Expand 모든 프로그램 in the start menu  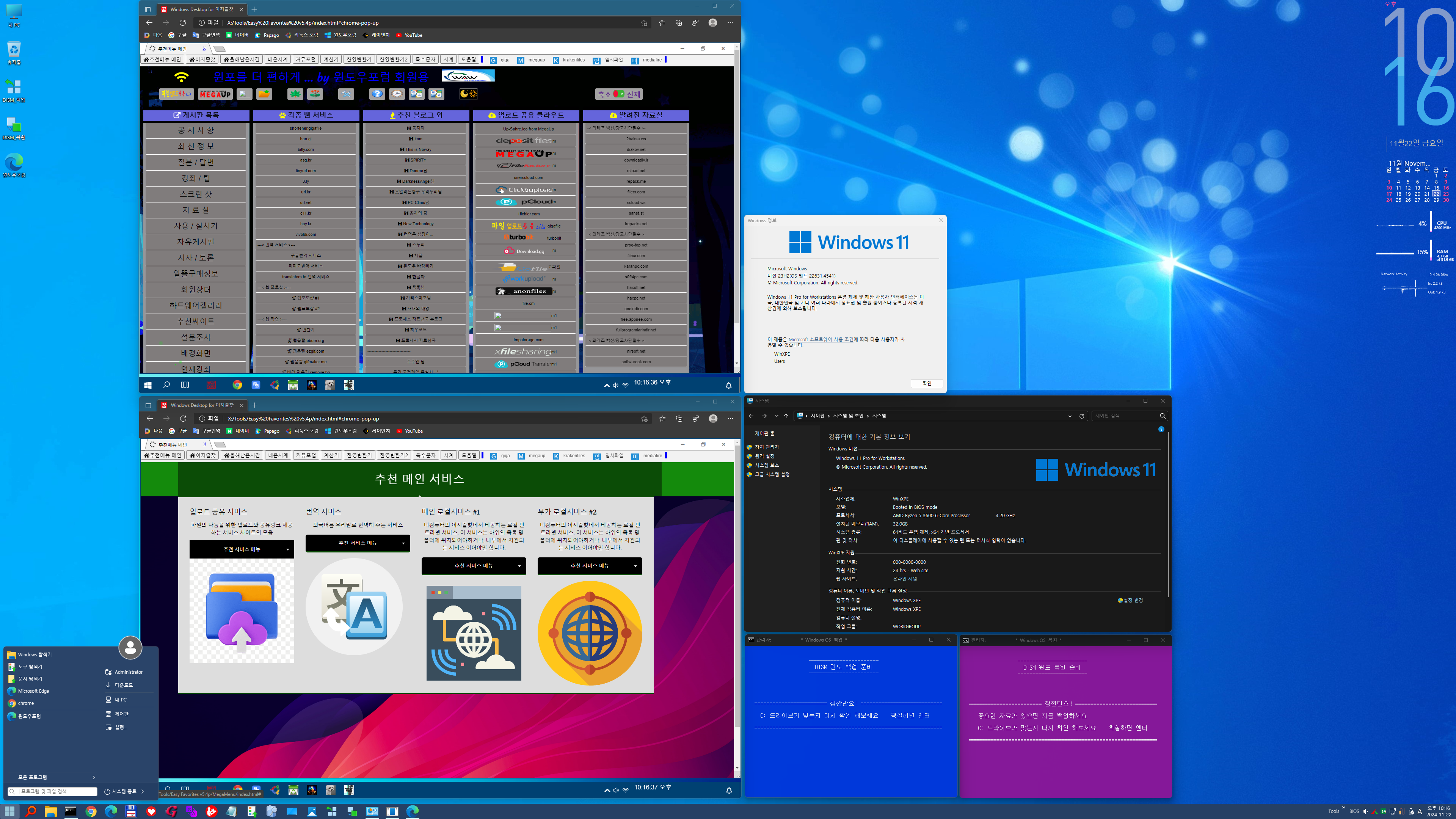52,777
